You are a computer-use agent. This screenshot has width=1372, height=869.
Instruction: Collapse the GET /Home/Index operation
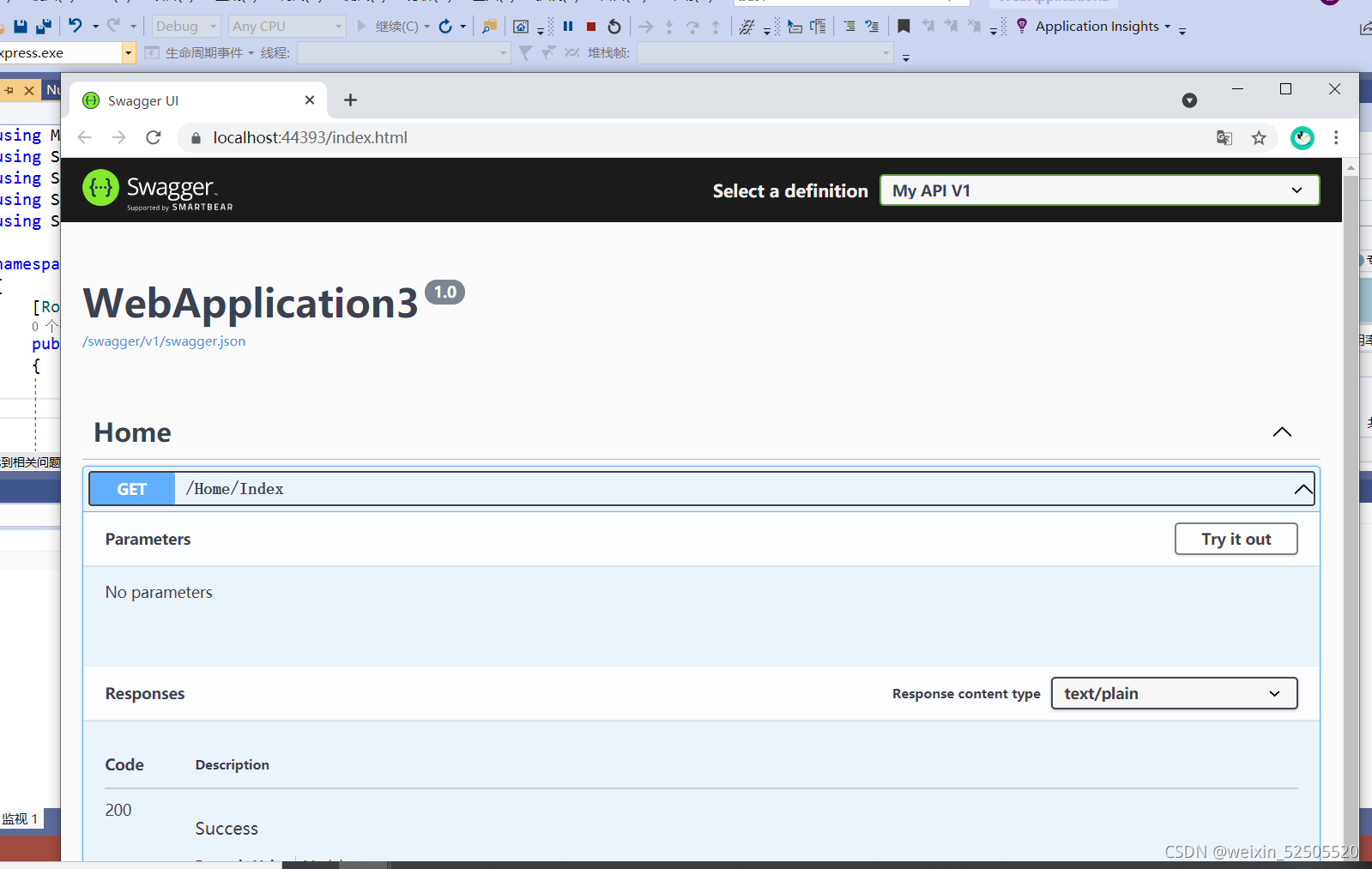(1303, 489)
